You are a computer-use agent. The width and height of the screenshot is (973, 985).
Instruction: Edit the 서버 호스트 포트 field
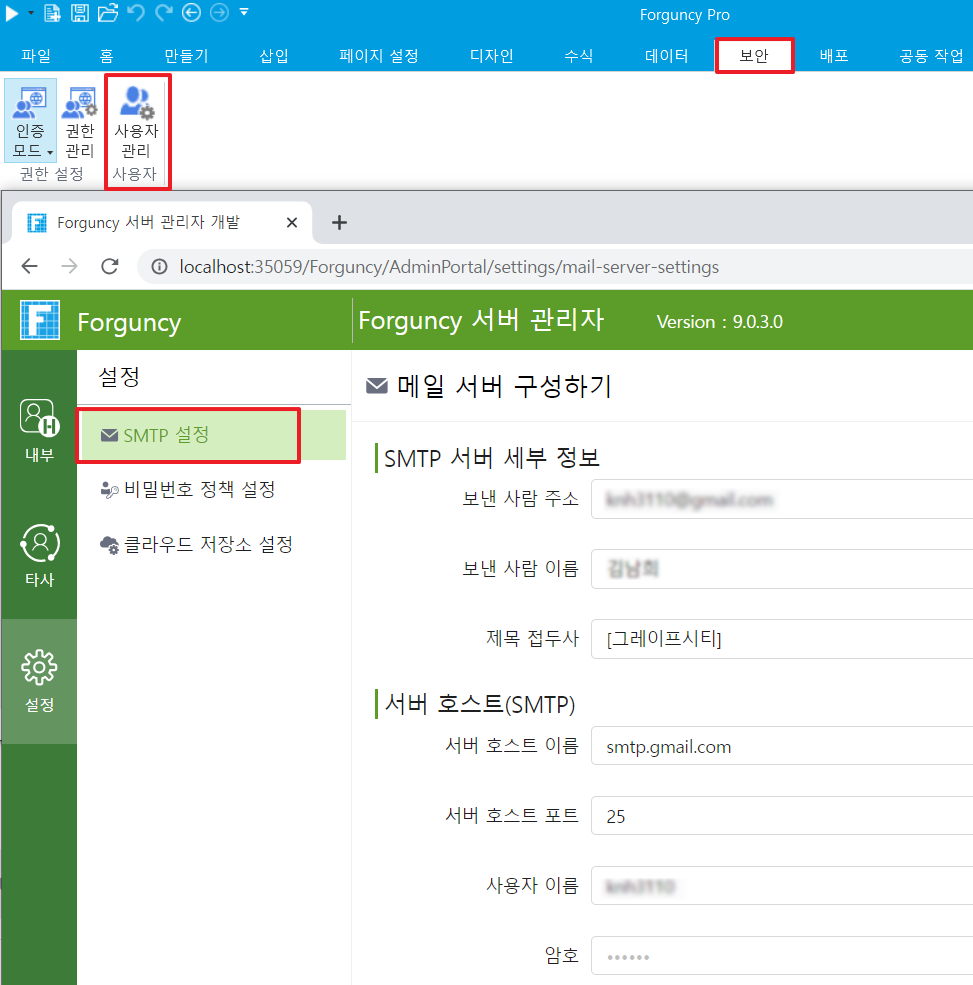pos(782,816)
